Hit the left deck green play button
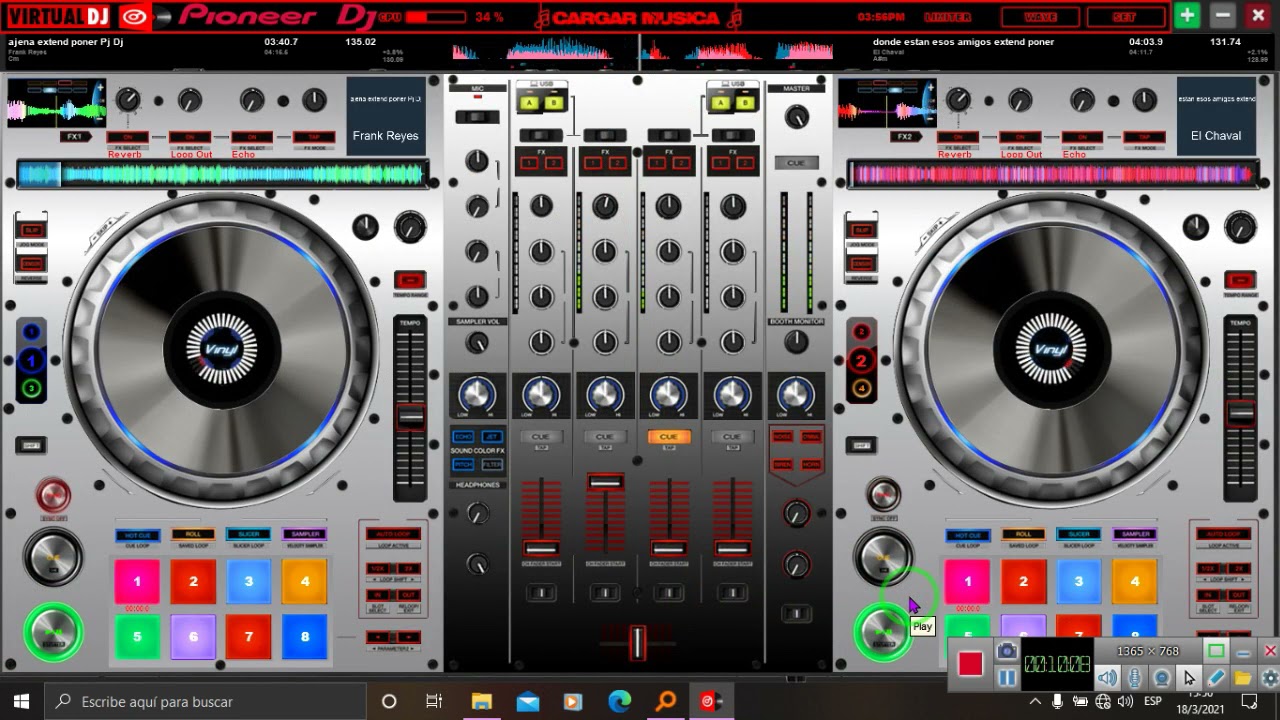This screenshot has height=720, width=1280. click(53, 632)
